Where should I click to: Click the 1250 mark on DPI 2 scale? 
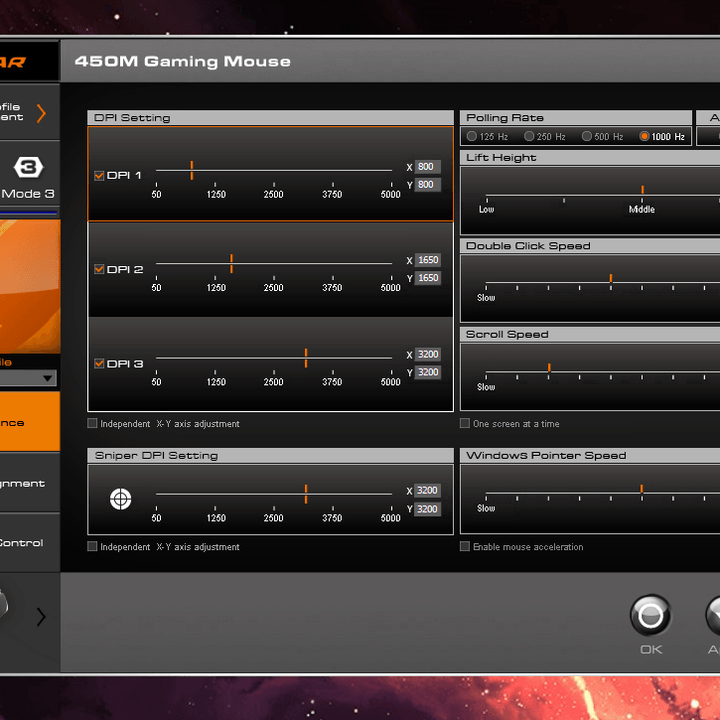coord(216,287)
